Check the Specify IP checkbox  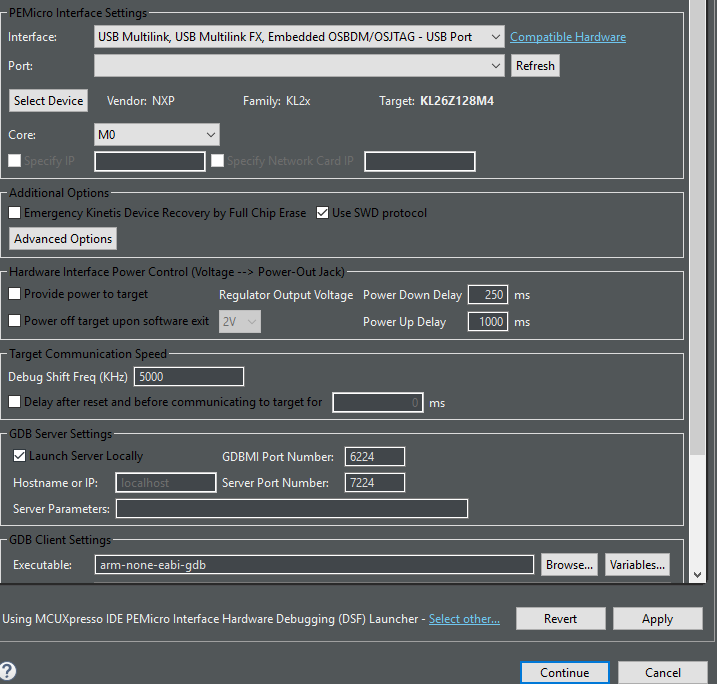15,160
